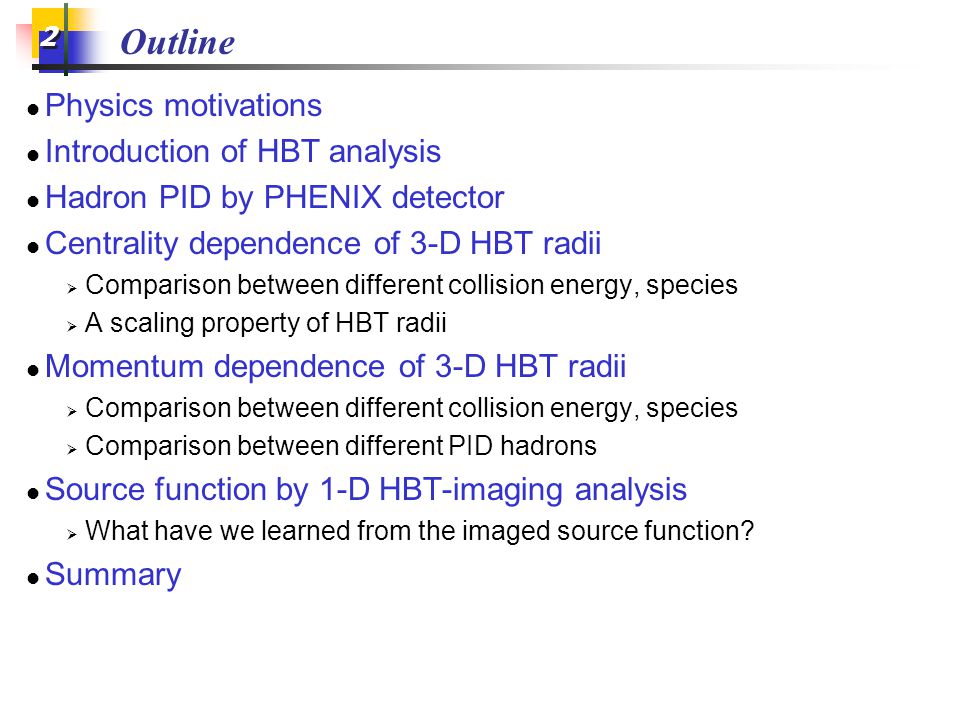Click Comparison between different PID hadrons sub-item
The height and width of the screenshot is (720, 960).
click(341, 446)
